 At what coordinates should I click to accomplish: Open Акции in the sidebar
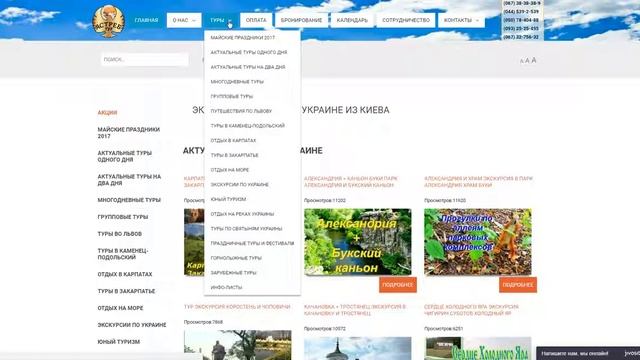(x=107, y=113)
